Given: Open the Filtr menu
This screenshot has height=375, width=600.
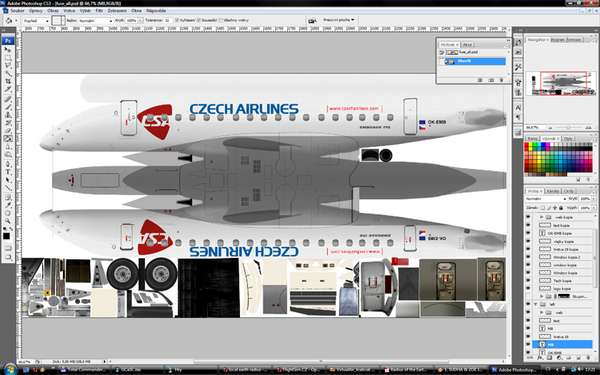Looking at the screenshot, I should (x=99, y=11).
